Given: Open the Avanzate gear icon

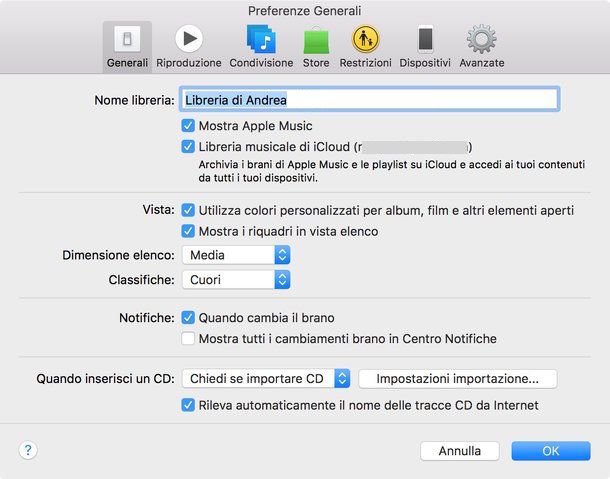Looking at the screenshot, I should click(482, 39).
